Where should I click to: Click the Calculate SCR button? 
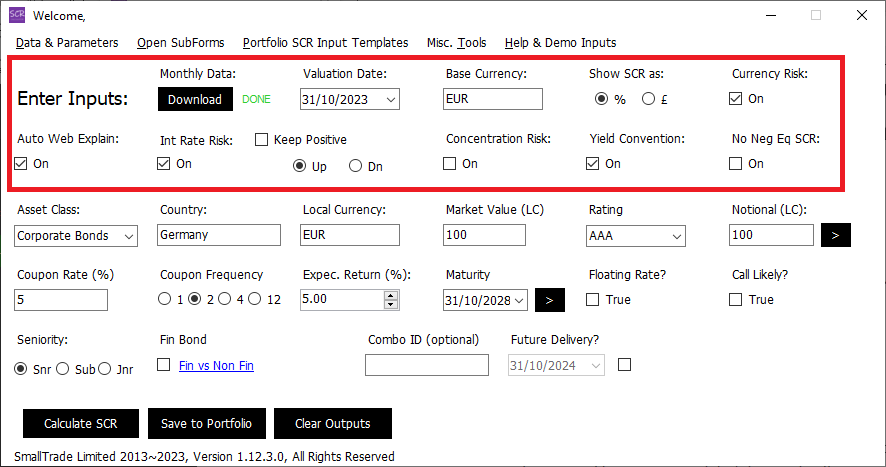(x=80, y=424)
